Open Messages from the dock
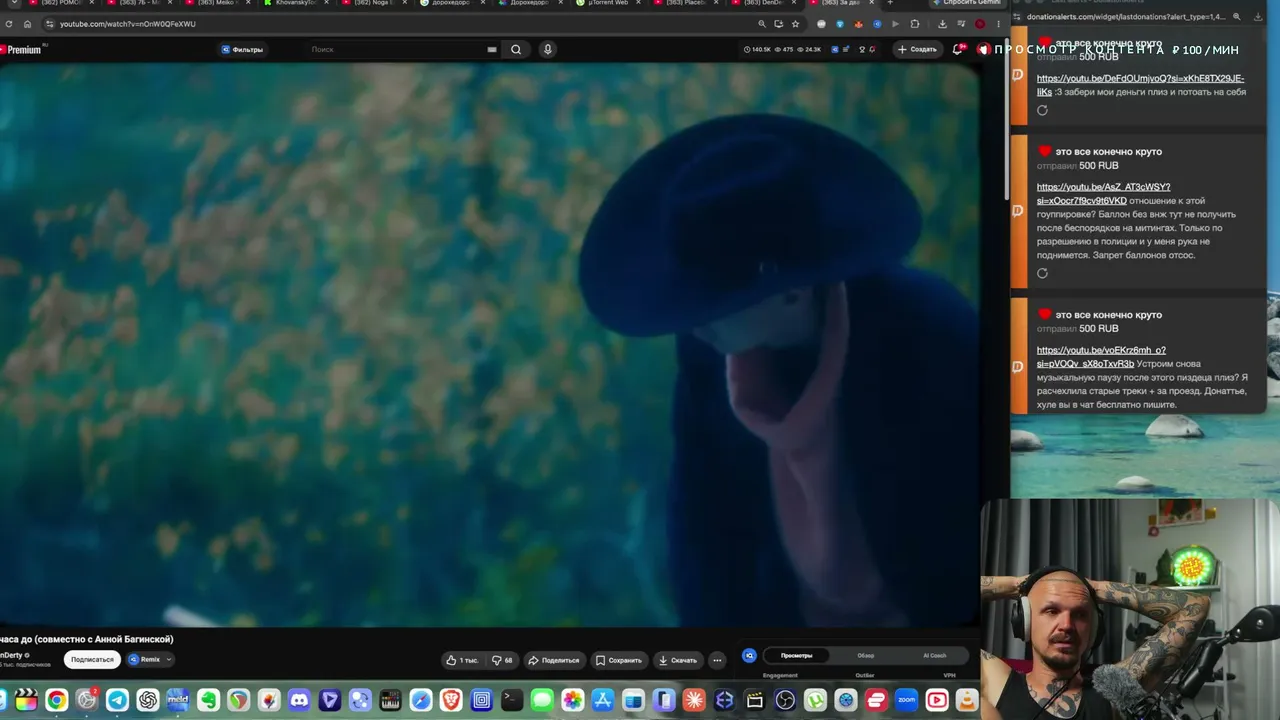 [x=542, y=700]
